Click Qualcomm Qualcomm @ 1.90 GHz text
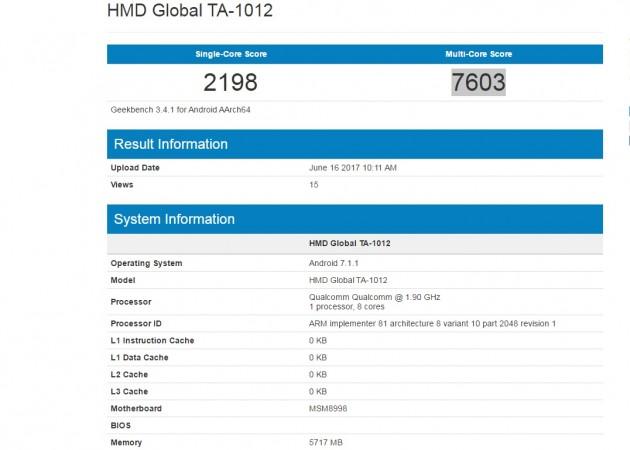This screenshot has width=630, height=450. point(374,297)
